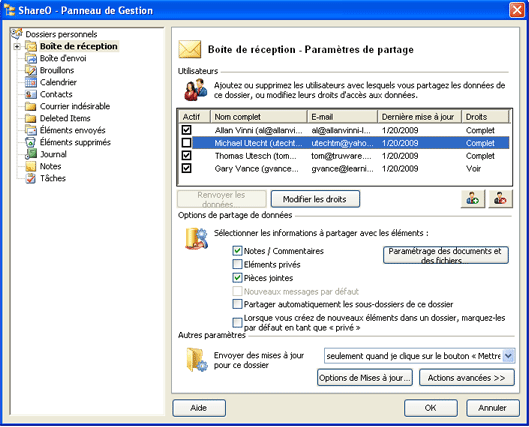Click the tom@truware e-mail cell
Screen dimensions: 529x427
click(341, 156)
